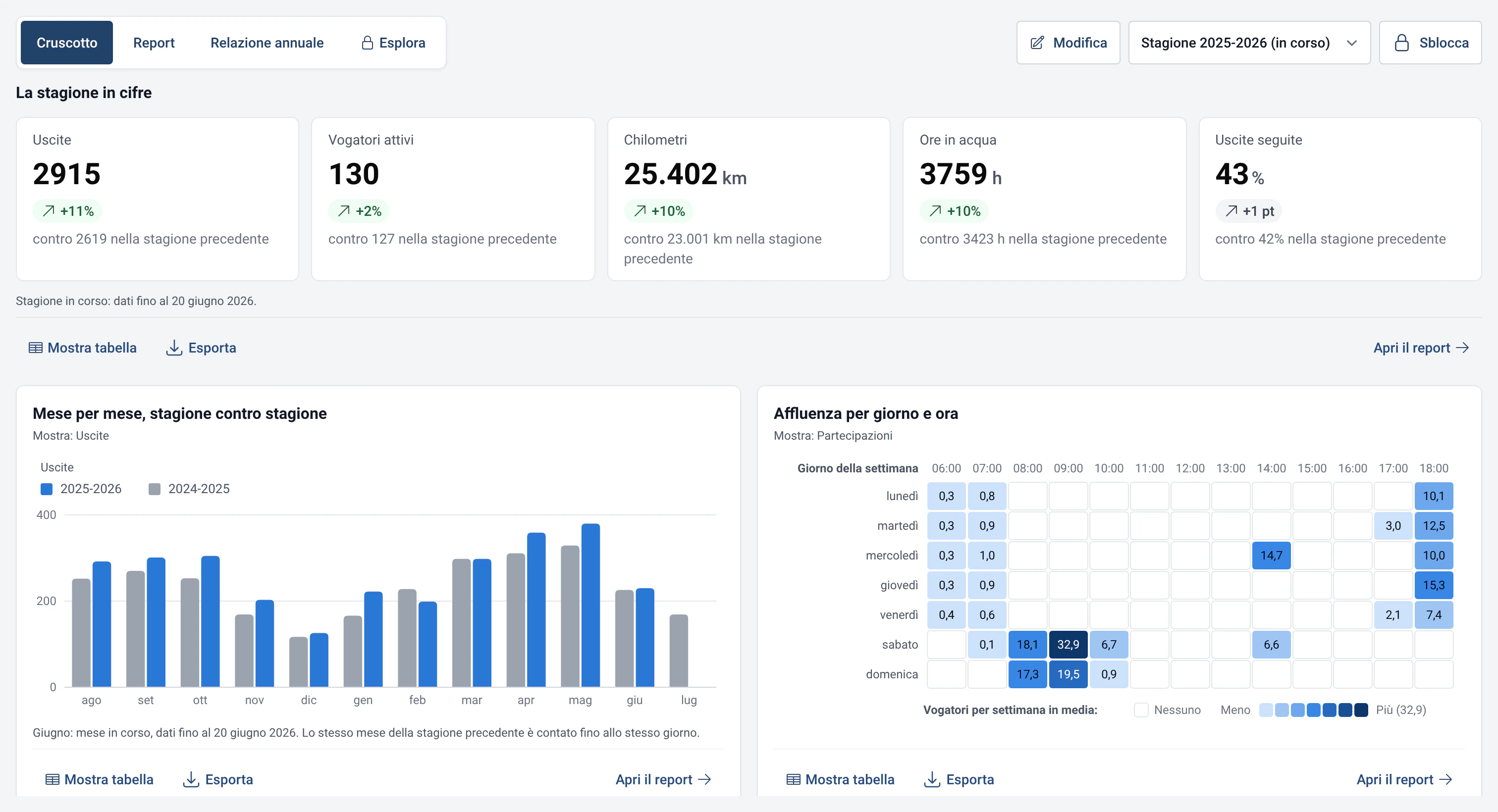Select the sabato 08:00 cell showing 18,1
This screenshot has height=812, width=1498.
tap(1027, 645)
